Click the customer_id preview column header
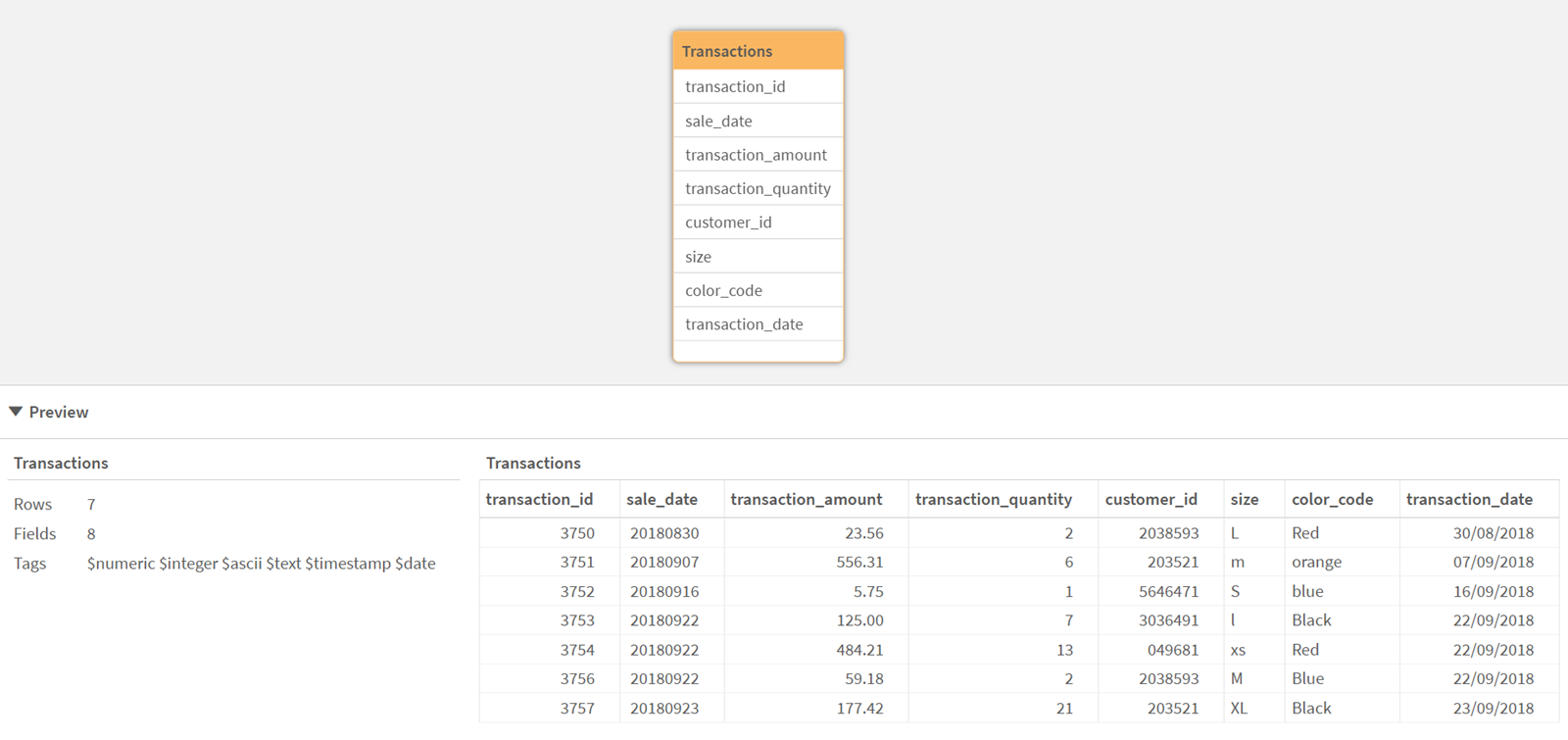This screenshot has height=740, width=1568. click(x=1151, y=499)
